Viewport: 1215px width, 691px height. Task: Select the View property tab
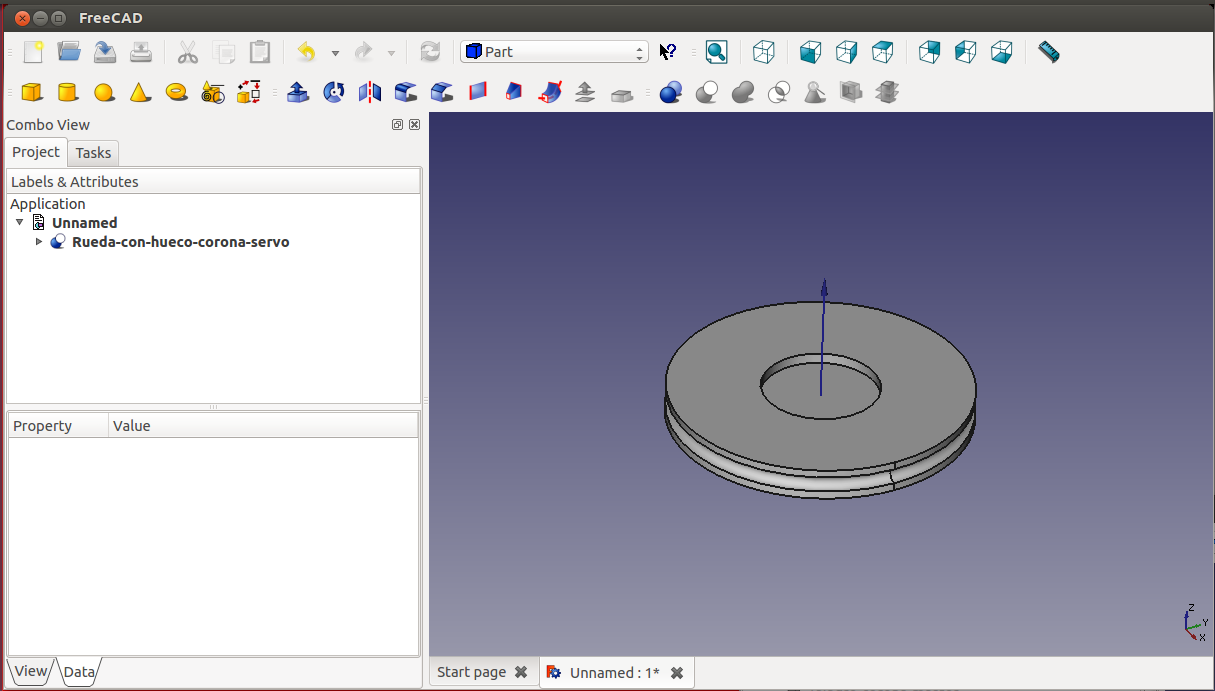tap(30, 671)
